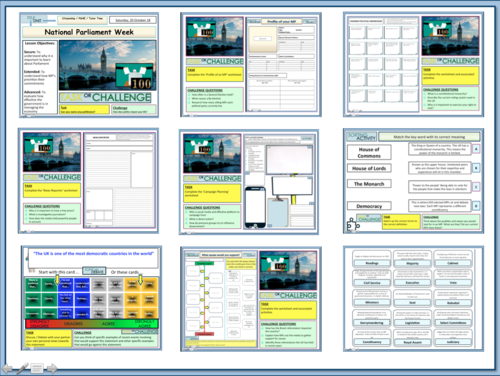This screenshot has width=500, height=376.
Task: Open the National Parliament Week title slide
Action: (x=89, y=65)
